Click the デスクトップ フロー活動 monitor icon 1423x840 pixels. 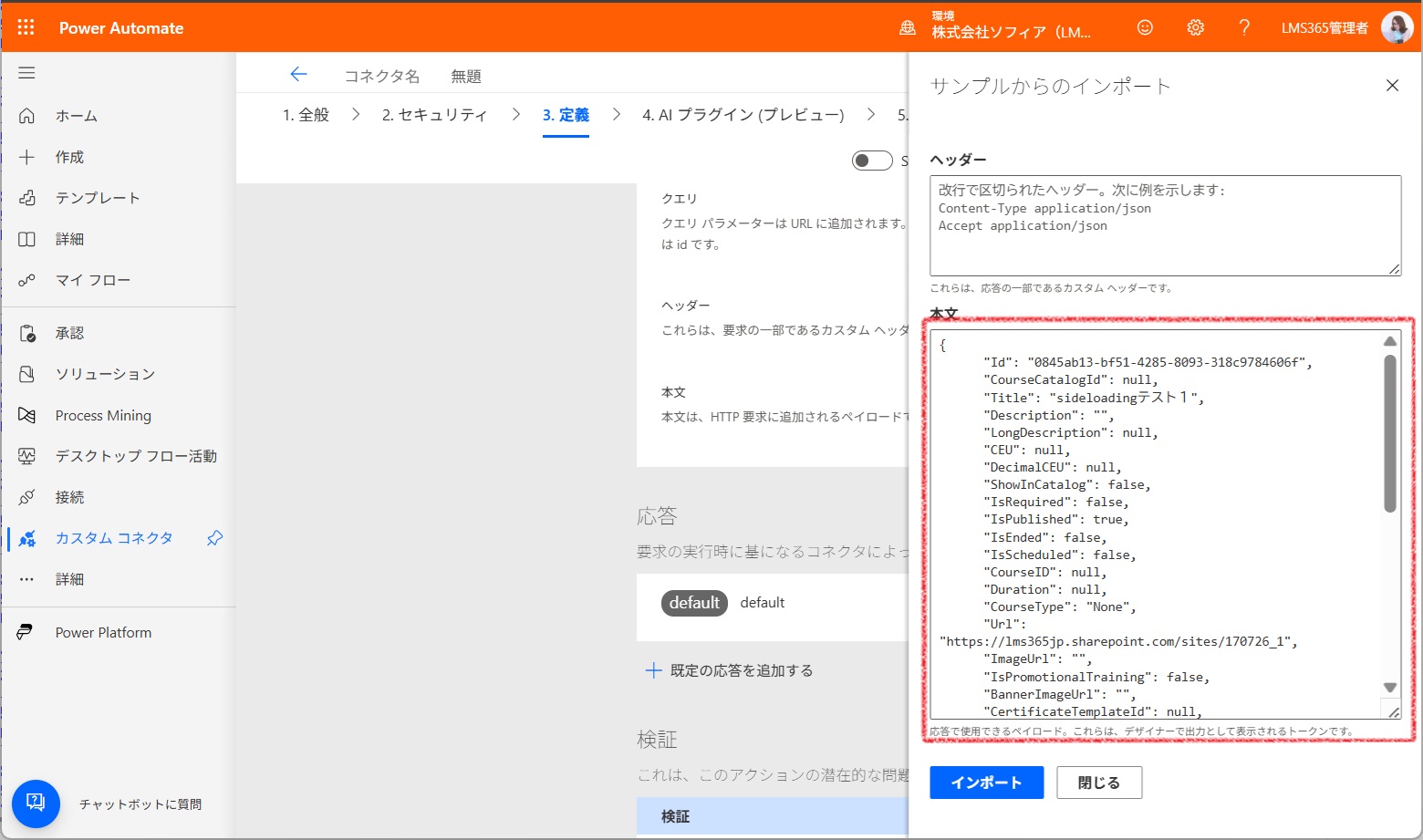(26, 456)
